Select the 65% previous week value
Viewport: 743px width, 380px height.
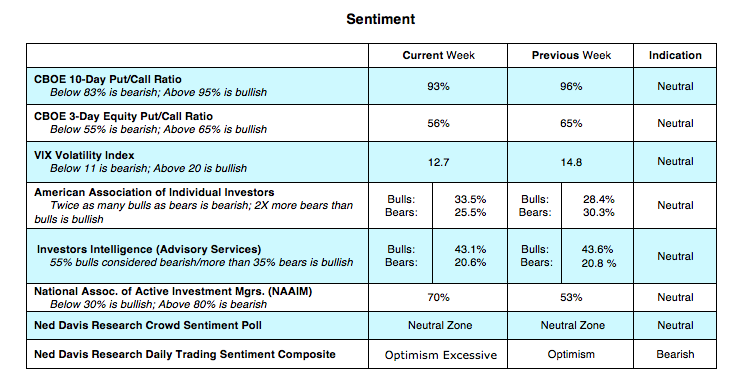tap(571, 124)
